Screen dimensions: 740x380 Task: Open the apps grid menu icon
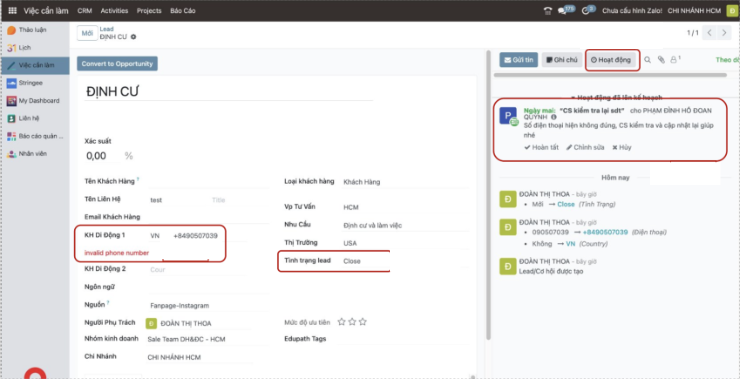coord(12,10)
